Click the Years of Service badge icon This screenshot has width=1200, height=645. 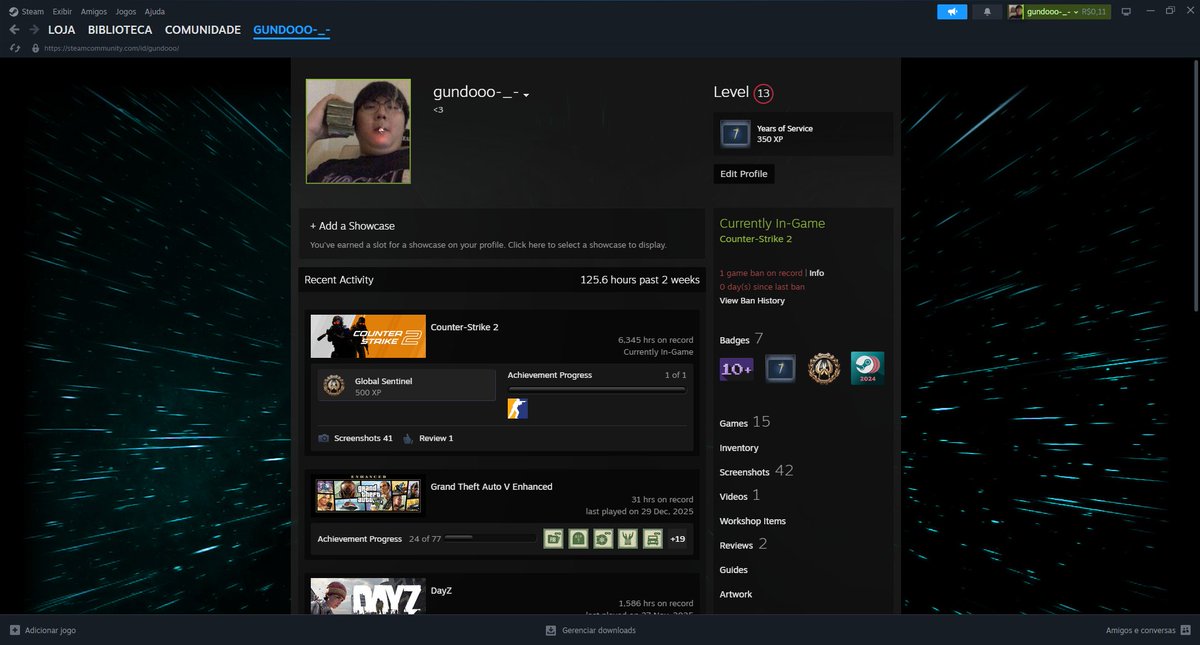click(x=735, y=134)
